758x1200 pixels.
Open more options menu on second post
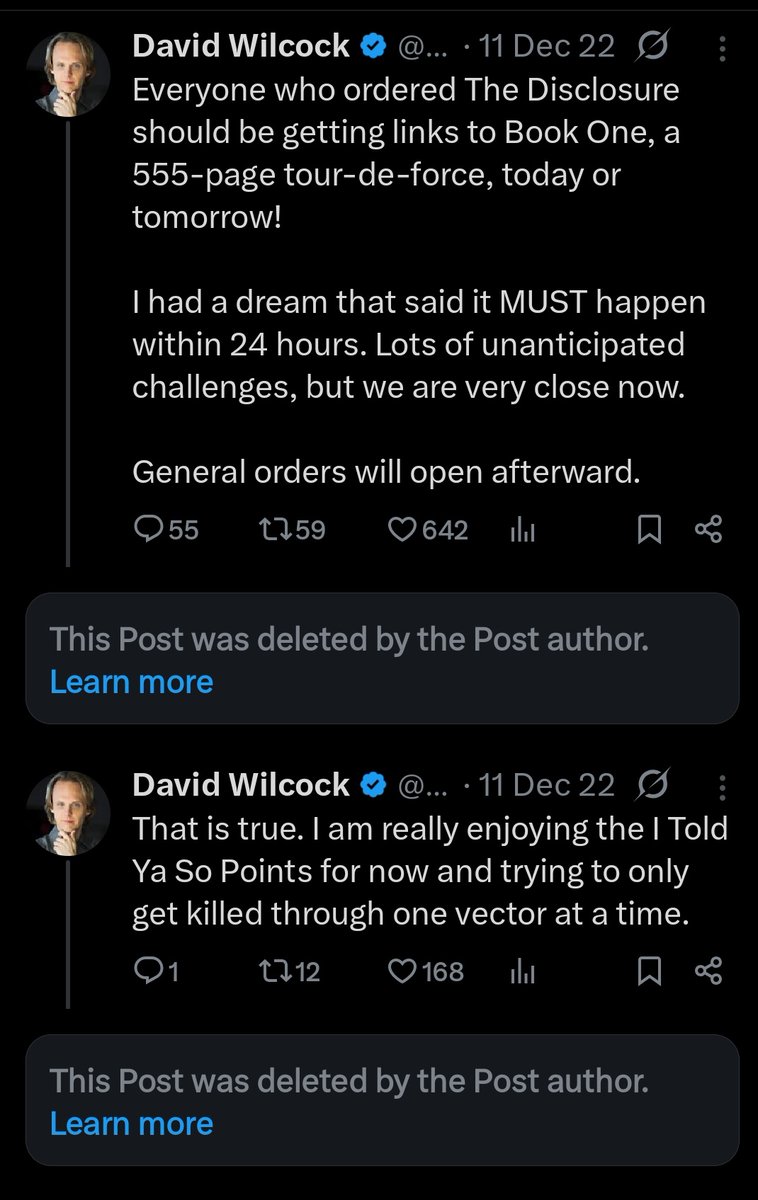coord(722,786)
